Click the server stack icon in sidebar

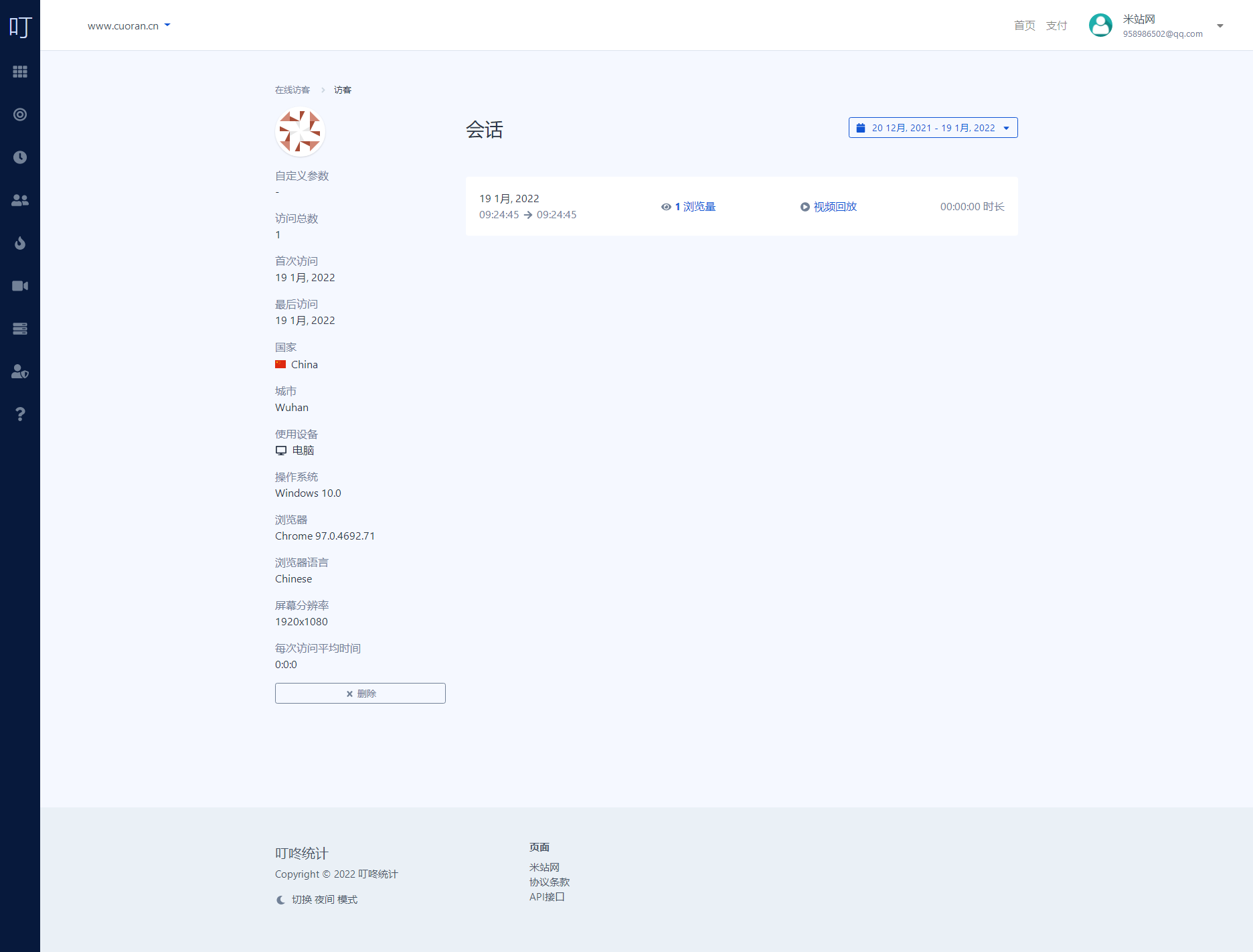[20, 329]
